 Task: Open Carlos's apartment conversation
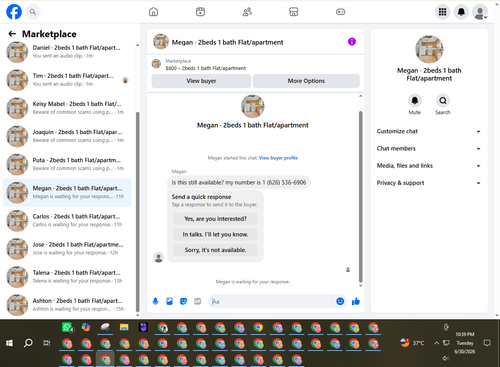click(x=68, y=220)
